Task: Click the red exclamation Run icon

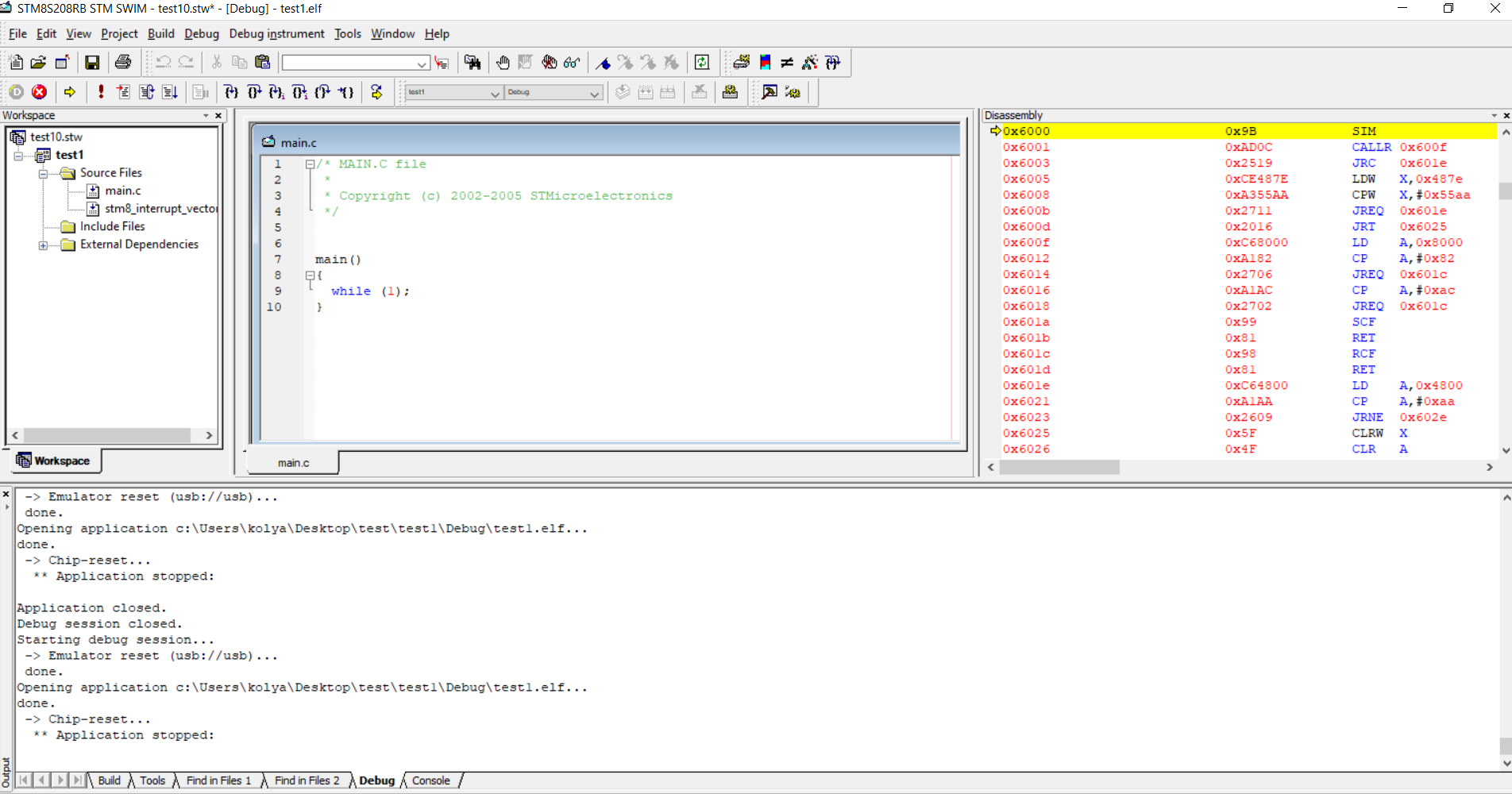Action: (101, 92)
